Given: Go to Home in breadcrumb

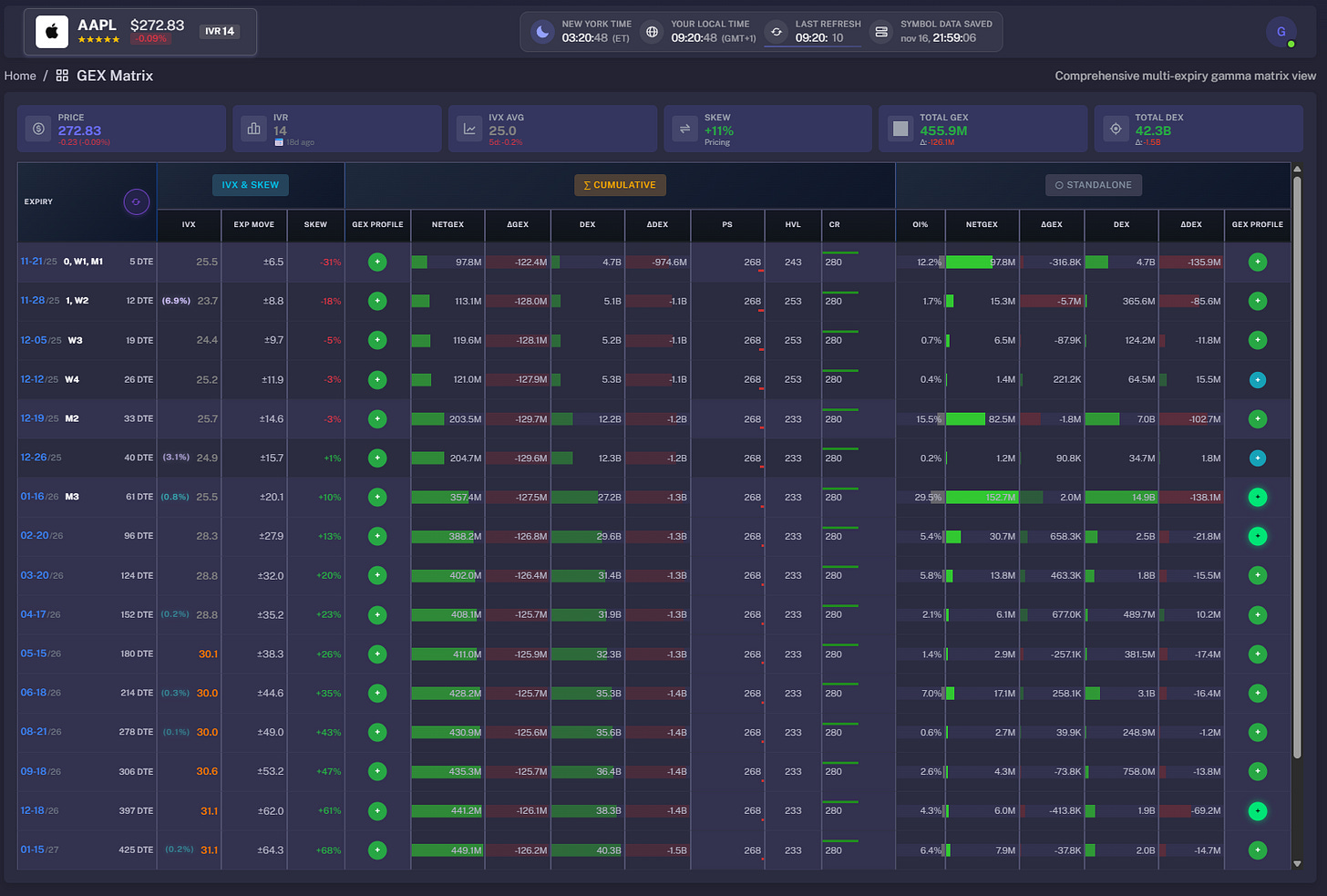Looking at the screenshot, I should click(x=20, y=76).
